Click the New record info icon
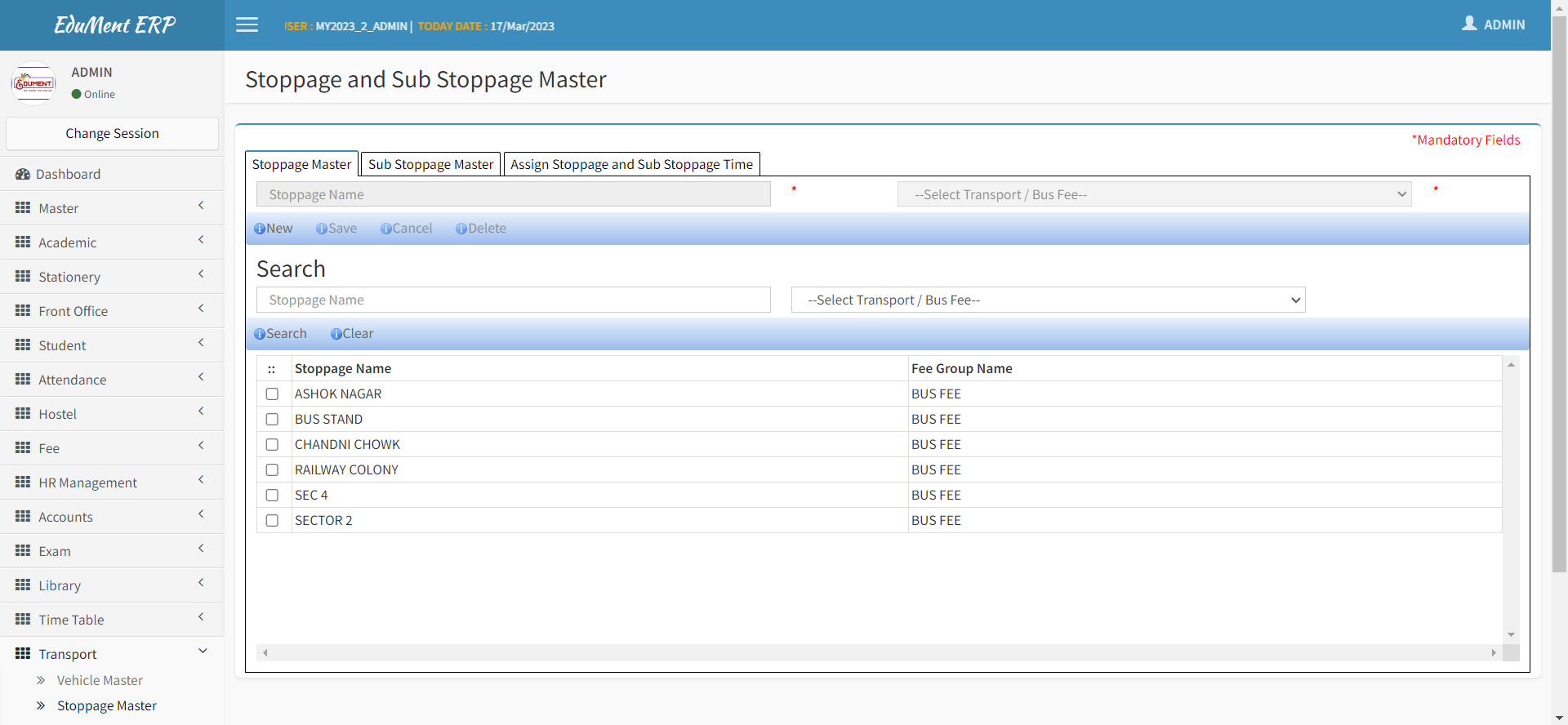 [259, 229]
